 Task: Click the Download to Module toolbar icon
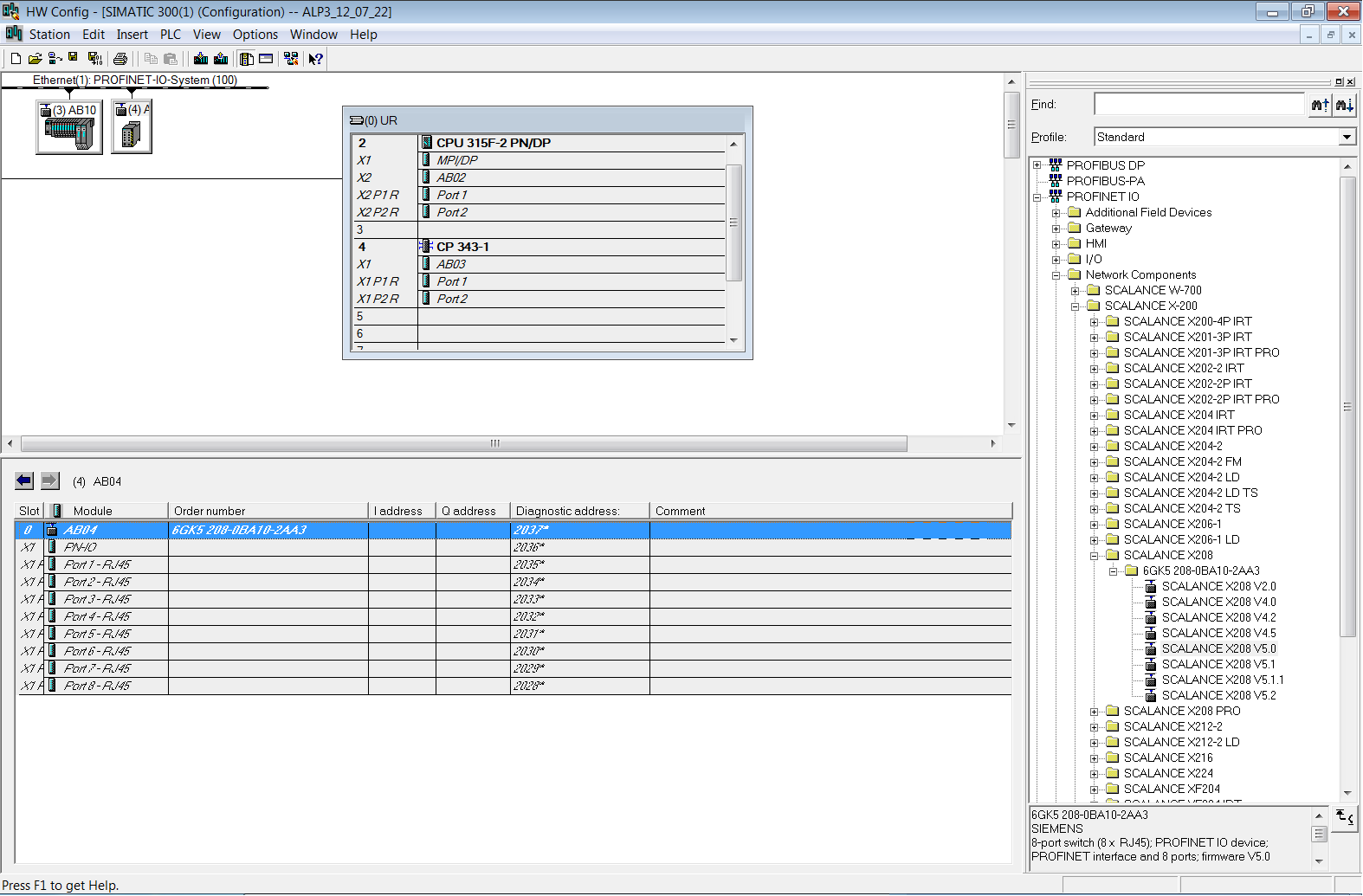[201, 59]
